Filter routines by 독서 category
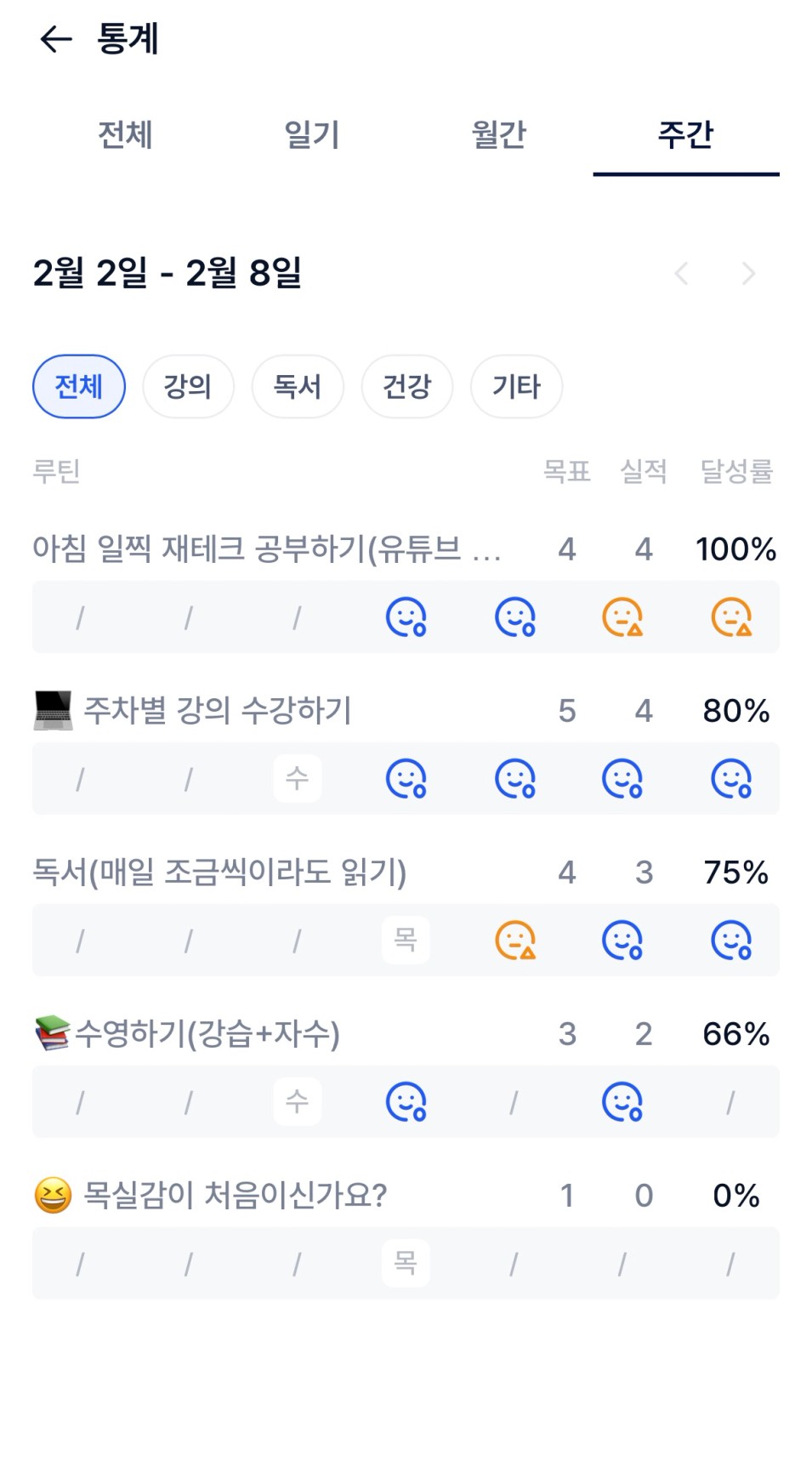Screen dimensions: 812x1478 tap(298, 387)
